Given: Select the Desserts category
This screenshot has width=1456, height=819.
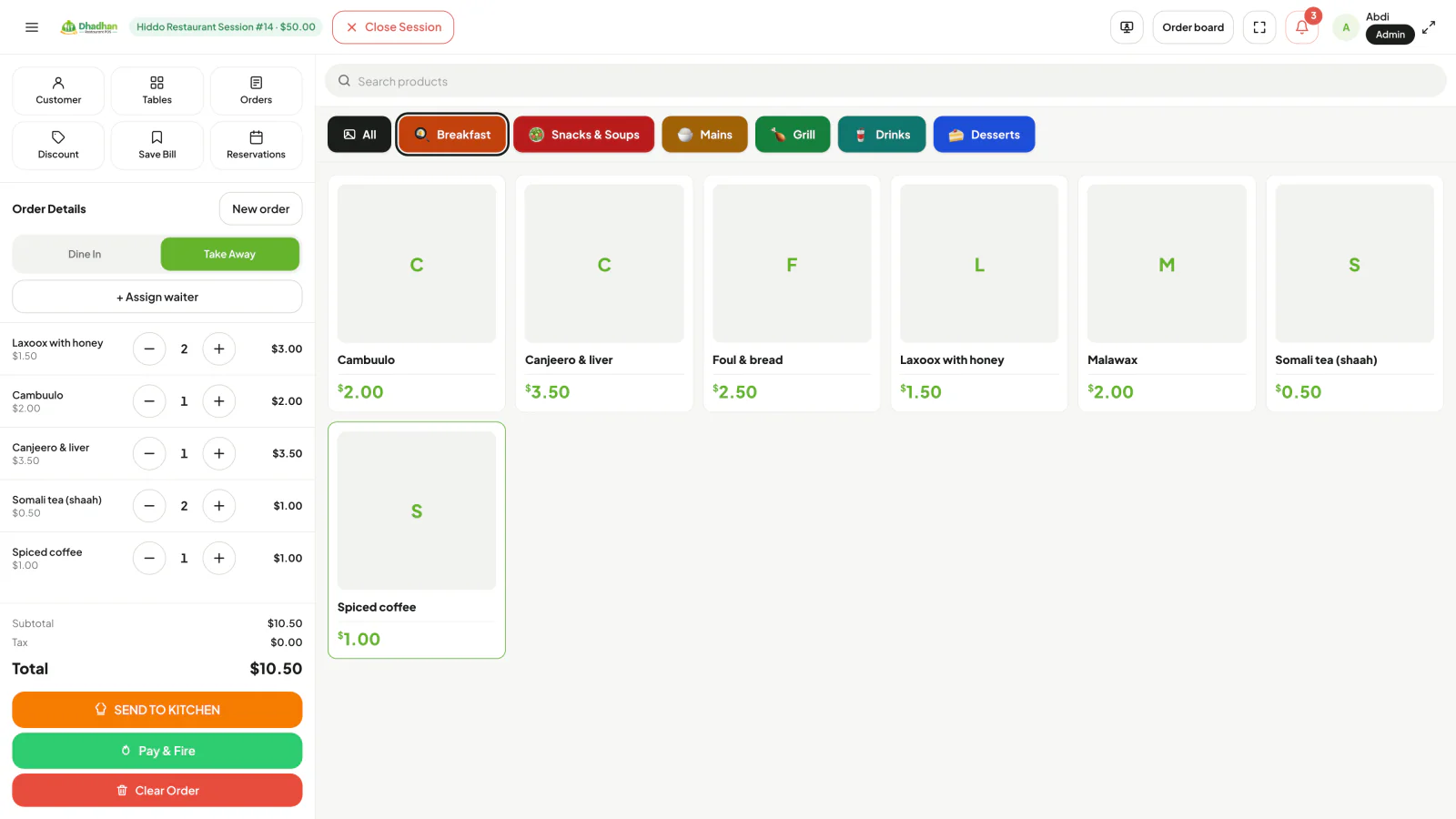Looking at the screenshot, I should 984,135.
